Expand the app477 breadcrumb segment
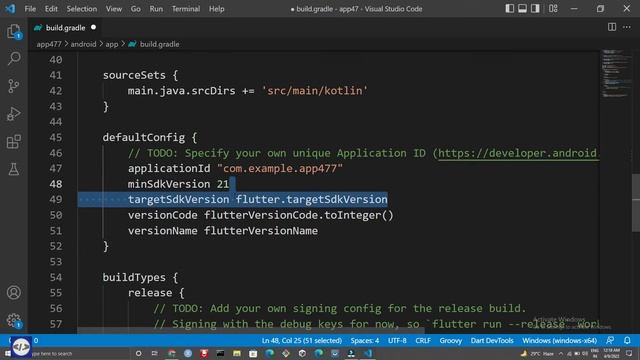The width and height of the screenshot is (640, 360). (49, 44)
